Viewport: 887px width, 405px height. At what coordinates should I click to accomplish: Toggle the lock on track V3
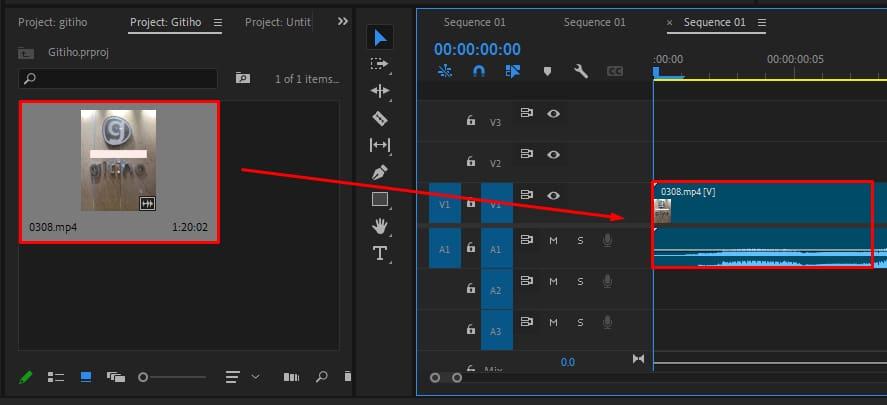tap(470, 121)
